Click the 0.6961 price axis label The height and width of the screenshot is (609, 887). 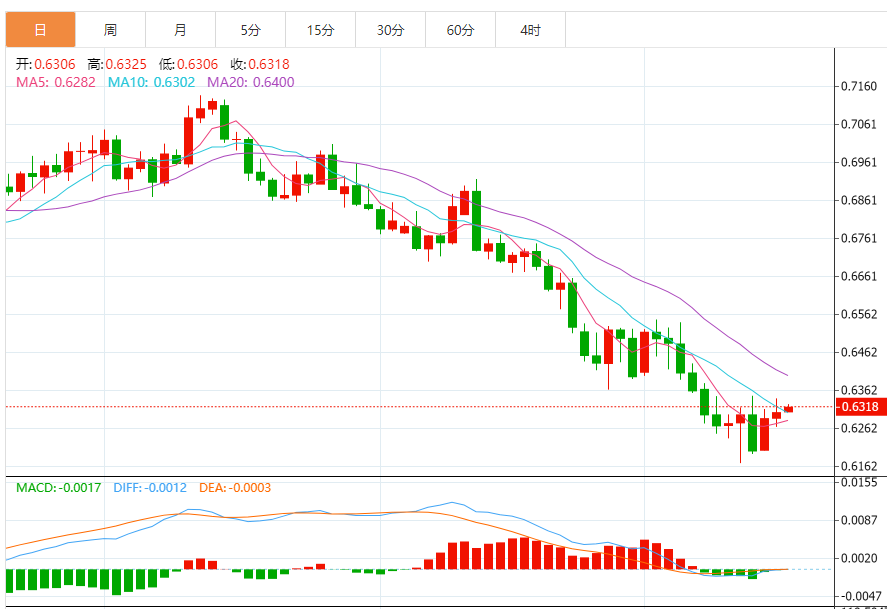tap(859, 162)
